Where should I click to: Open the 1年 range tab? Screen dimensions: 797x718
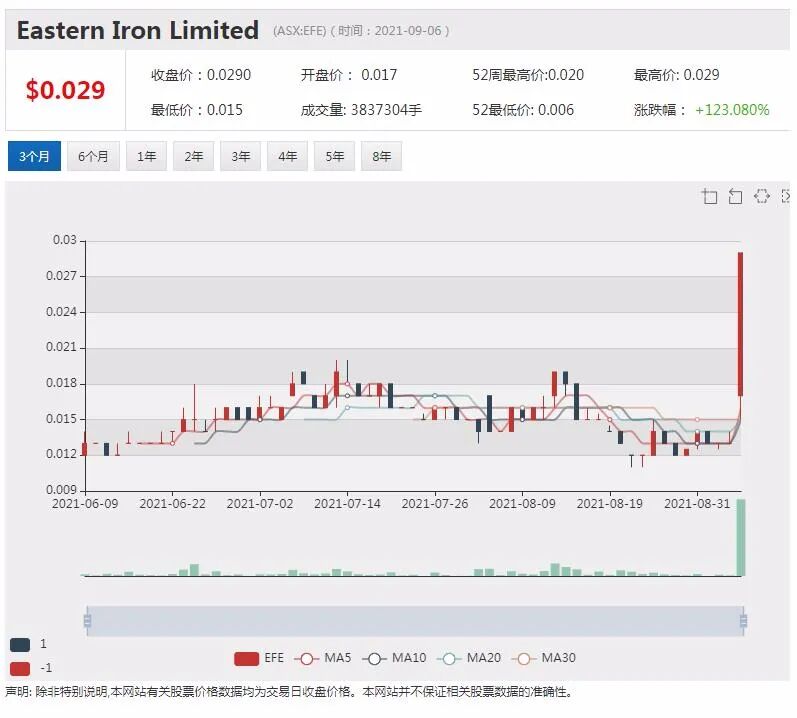[x=146, y=156]
